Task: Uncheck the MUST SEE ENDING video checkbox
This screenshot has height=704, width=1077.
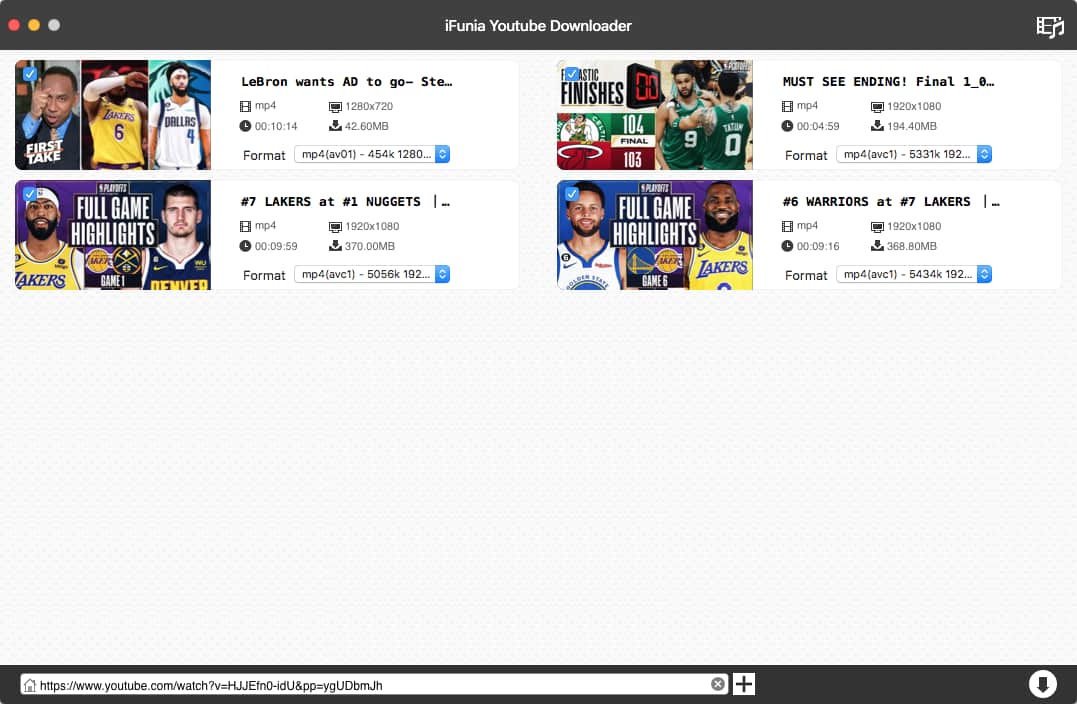Action: pos(571,74)
